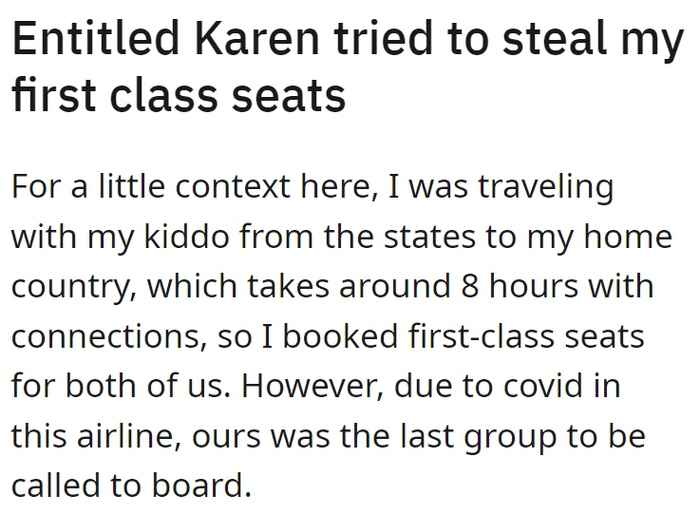Click the word 'Karen' in the headline
Viewport: 700px width, 515px height.
(257, 38)
